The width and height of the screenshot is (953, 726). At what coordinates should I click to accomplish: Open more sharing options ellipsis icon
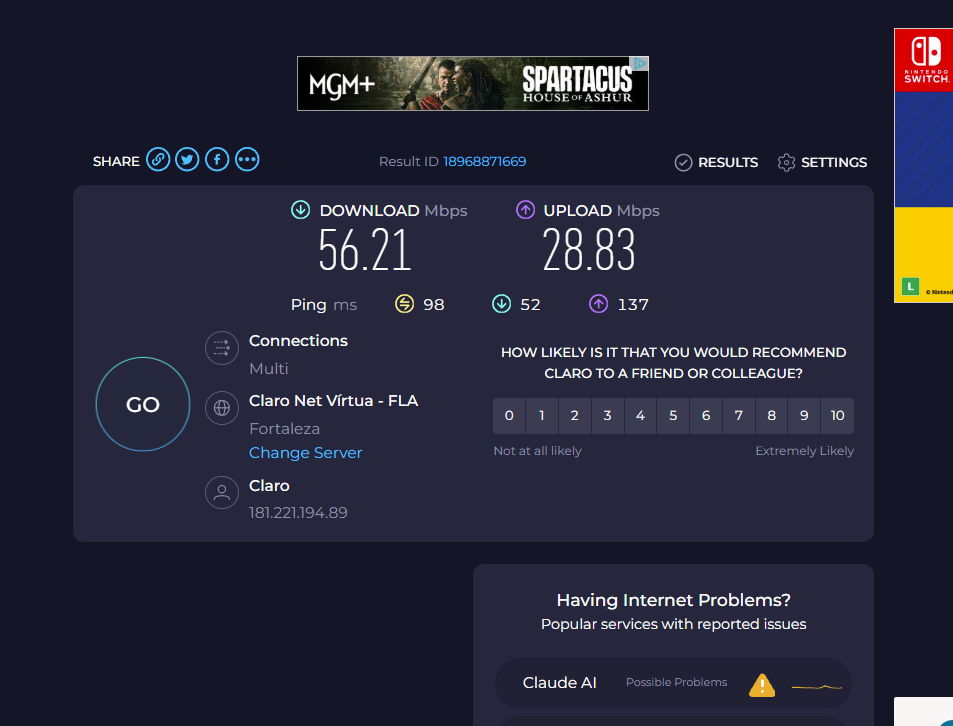[247, 159]
